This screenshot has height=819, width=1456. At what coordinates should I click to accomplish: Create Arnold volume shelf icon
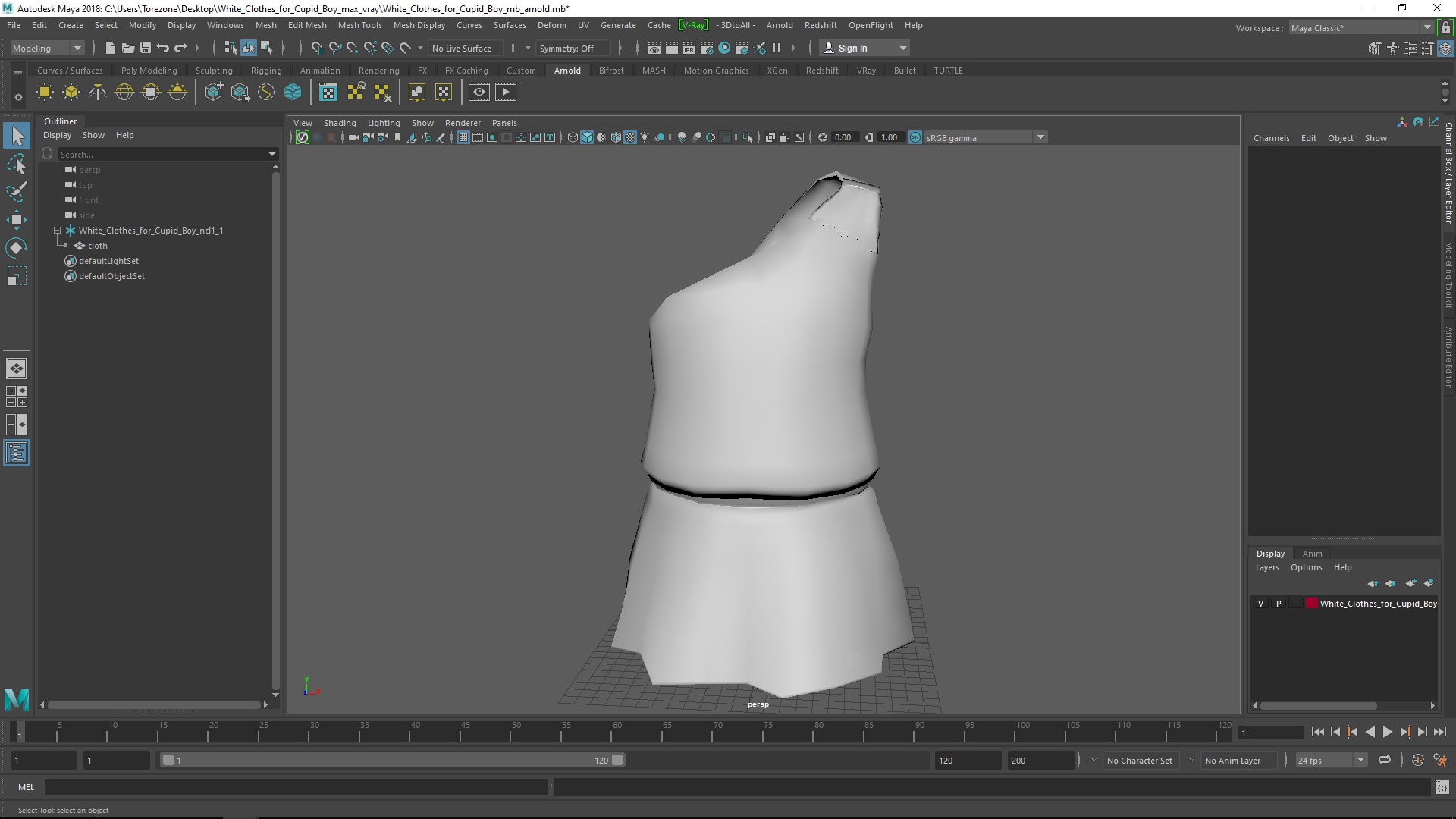293,93
